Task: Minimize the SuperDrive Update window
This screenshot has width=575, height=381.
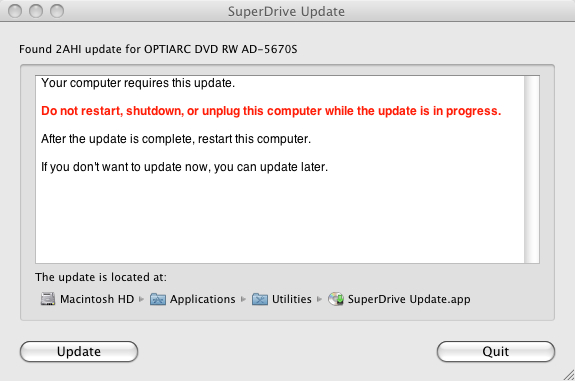Action: (x=36, y=11)
